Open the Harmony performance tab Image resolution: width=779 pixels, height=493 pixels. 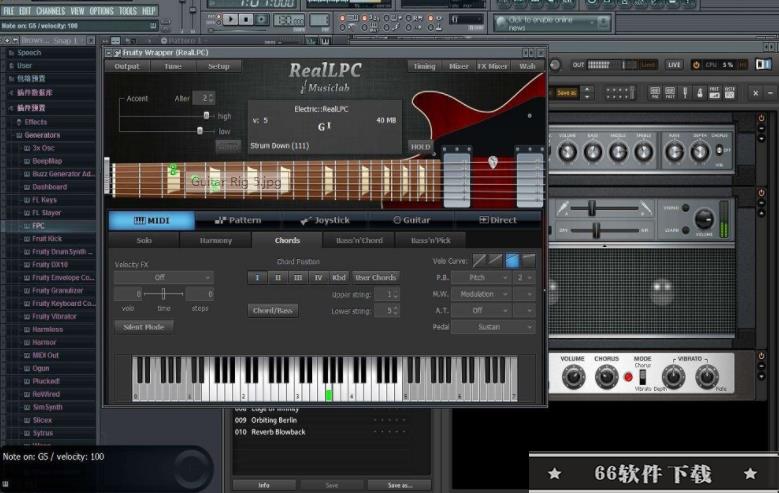216,241
